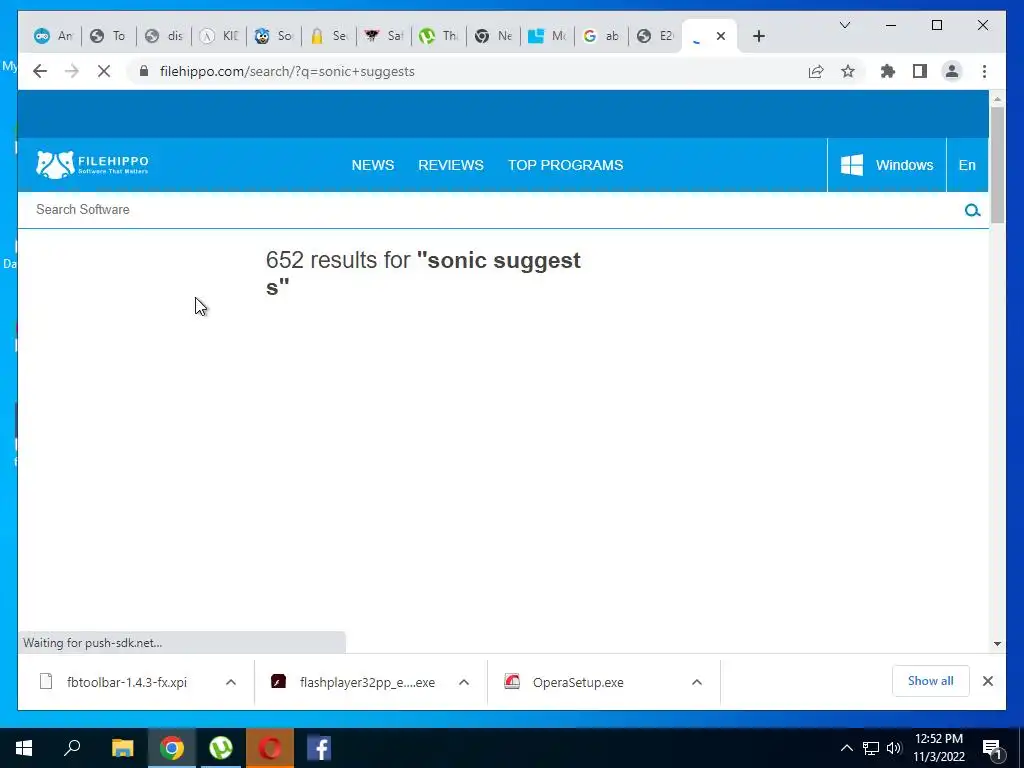Open the Windows platform selector
This screenshot has height=768, width=1024.
pyautogui.click(x=886, y=165)
